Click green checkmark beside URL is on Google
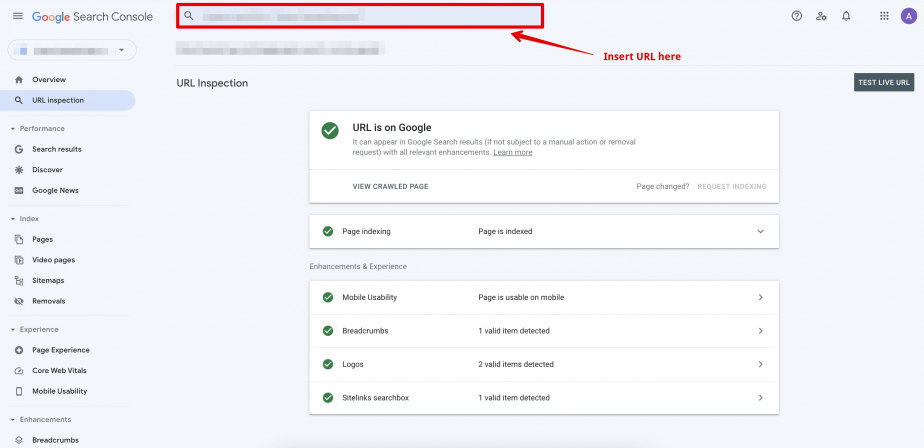This screenshot has height=448, width=924. [330, 131]
